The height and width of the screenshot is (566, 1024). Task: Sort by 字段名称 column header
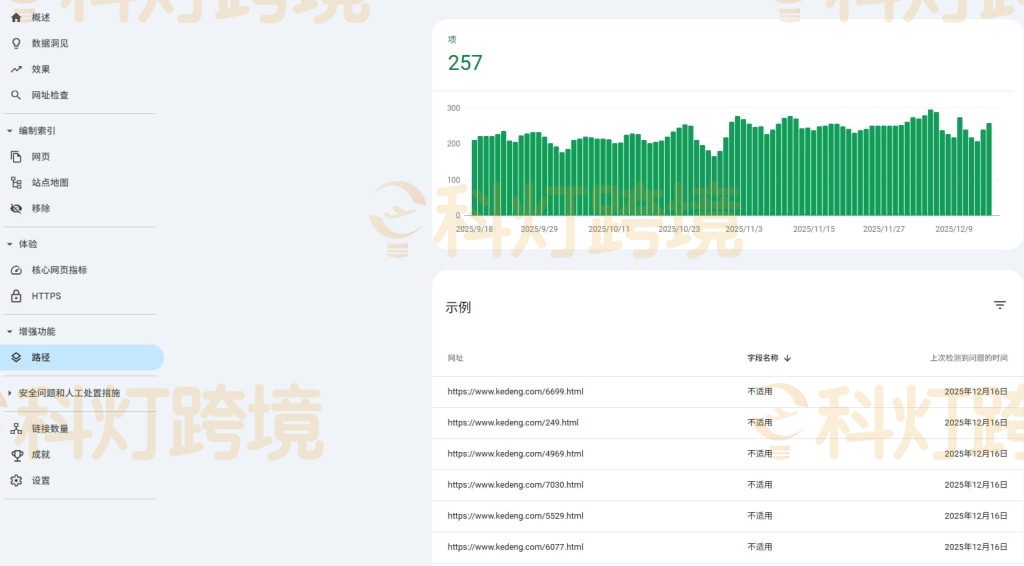(763, 358)
